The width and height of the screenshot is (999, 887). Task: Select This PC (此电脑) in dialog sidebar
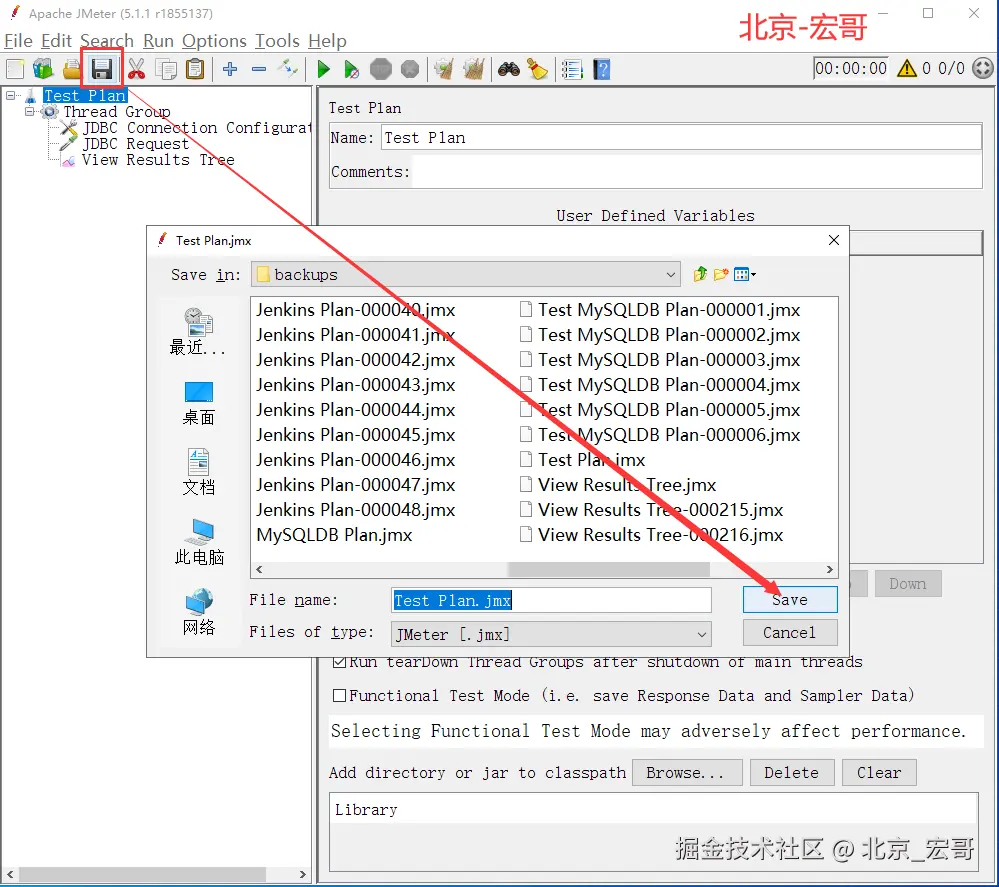[x=199, y=542]
